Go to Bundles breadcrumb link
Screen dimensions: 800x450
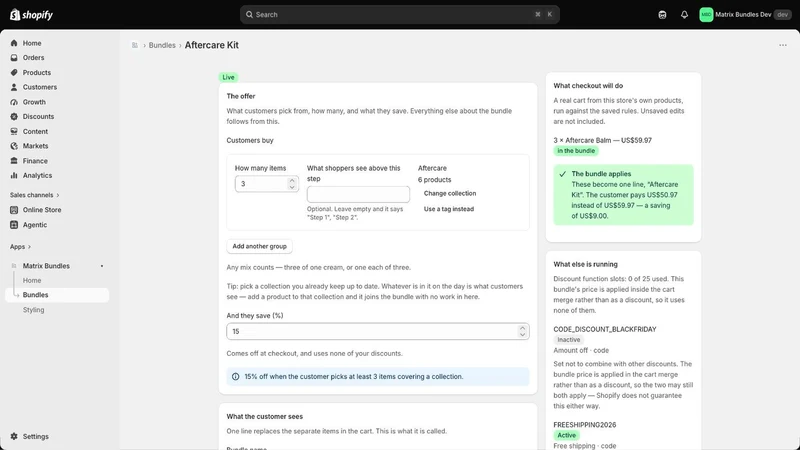coord(162,45)
